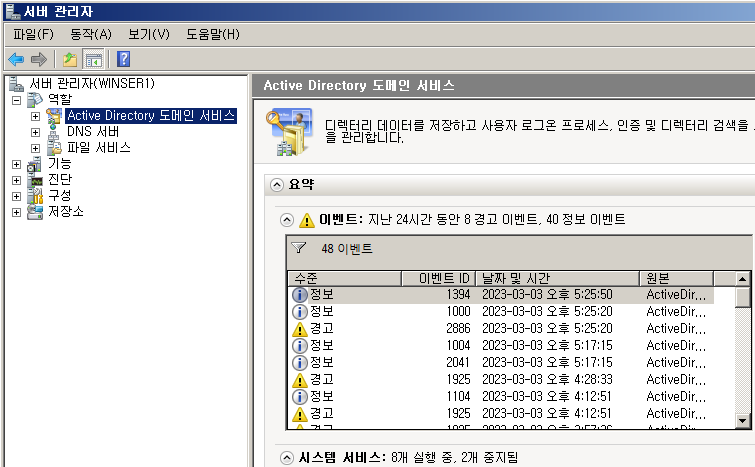Collapse the 요약 section chevron
This screenshot has height=467, width=755.
pyautogui.click(x=277, y=185)
